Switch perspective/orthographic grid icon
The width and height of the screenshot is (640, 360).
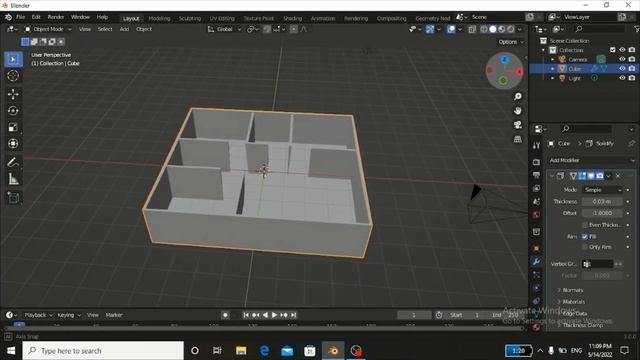pos(518,139)
